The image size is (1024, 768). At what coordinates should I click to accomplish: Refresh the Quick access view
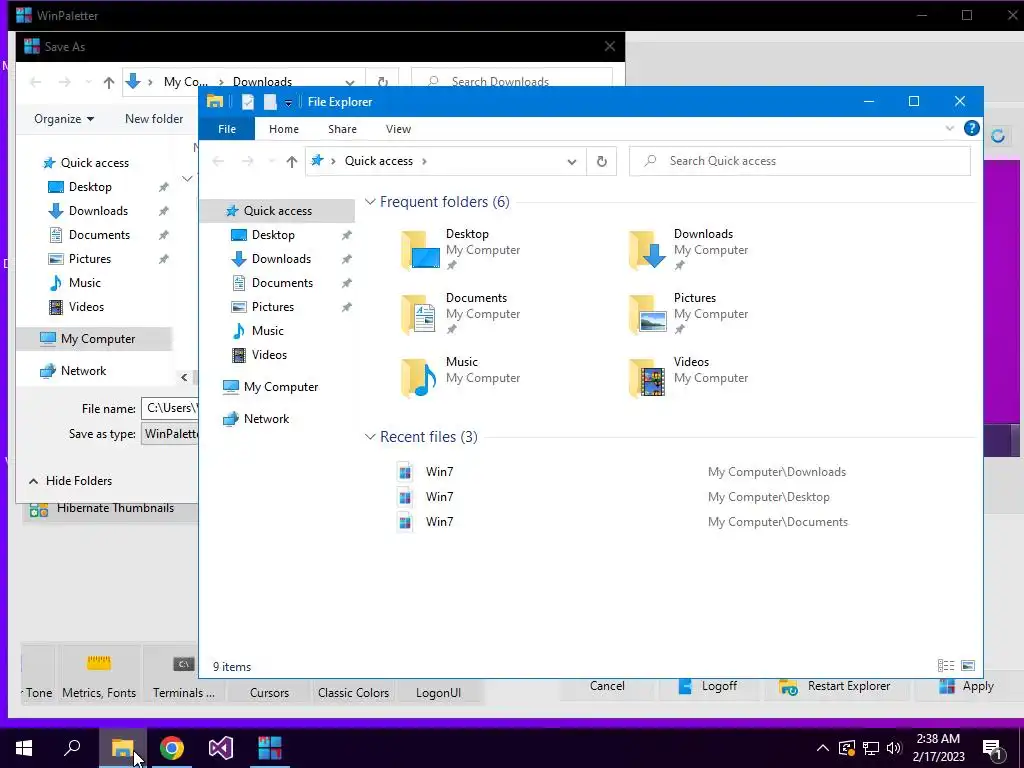click(x=601, y=161)
